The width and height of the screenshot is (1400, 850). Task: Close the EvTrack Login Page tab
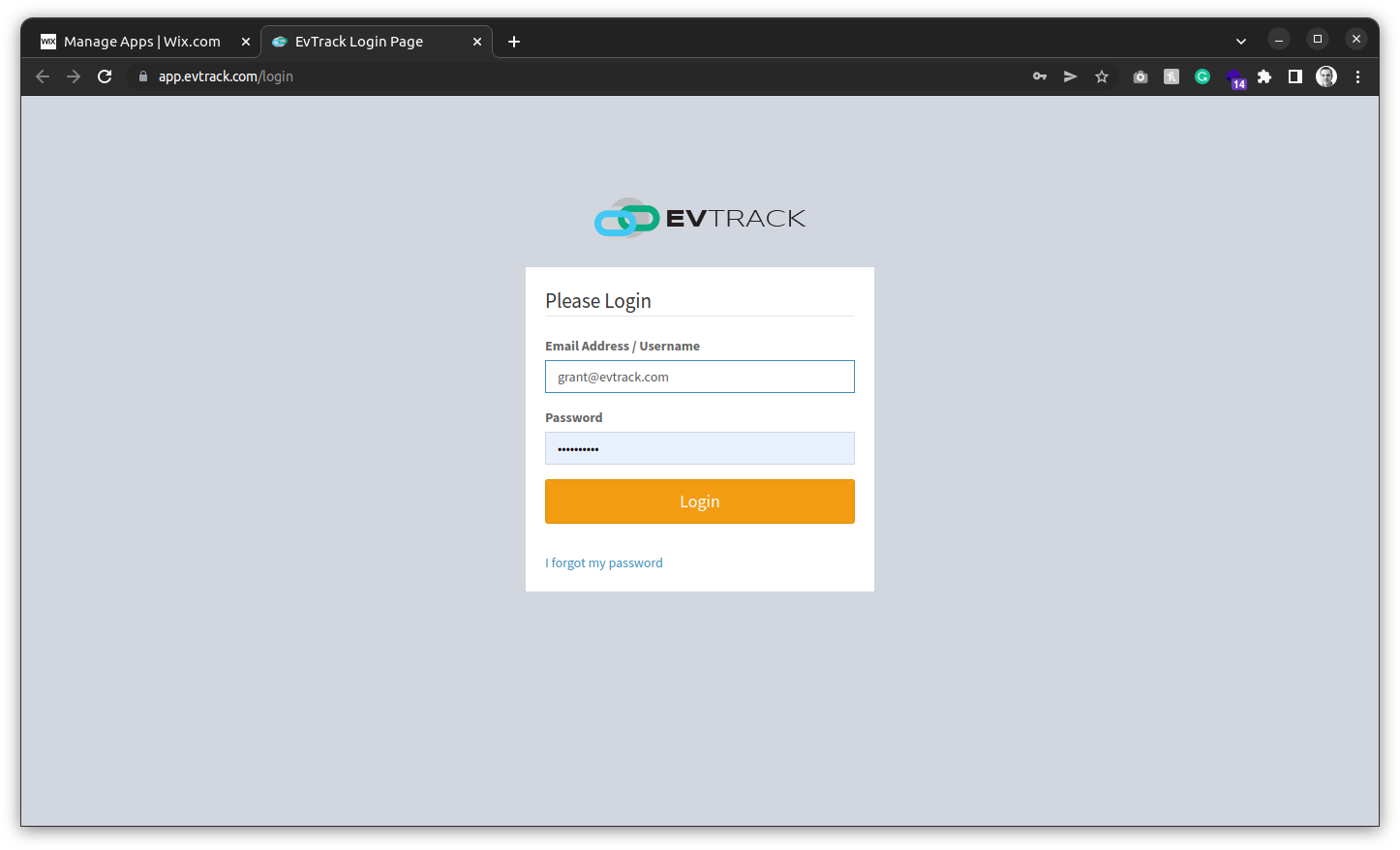[x=477, y=42]
